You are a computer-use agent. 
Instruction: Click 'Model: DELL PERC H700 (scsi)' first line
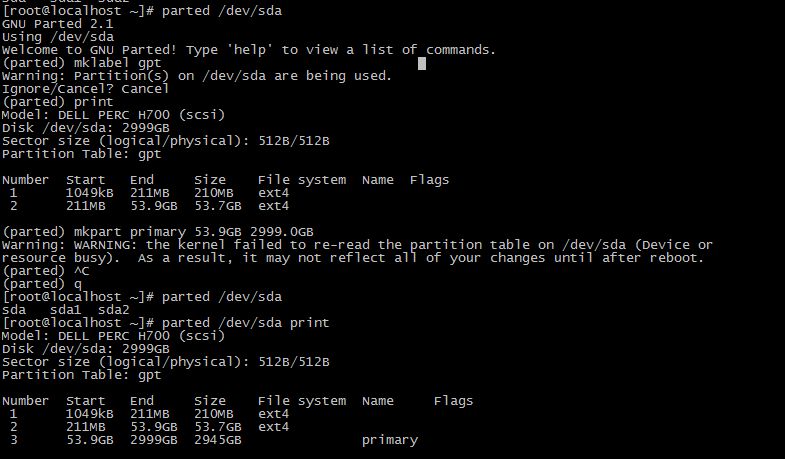tap(114, 115)
